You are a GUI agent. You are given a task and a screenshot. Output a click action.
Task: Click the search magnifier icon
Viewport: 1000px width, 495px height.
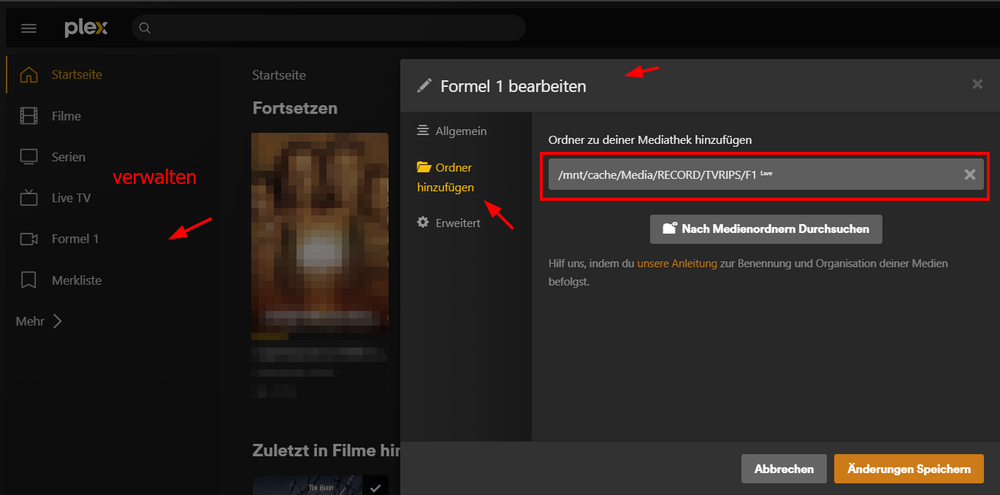pos(145,28)
